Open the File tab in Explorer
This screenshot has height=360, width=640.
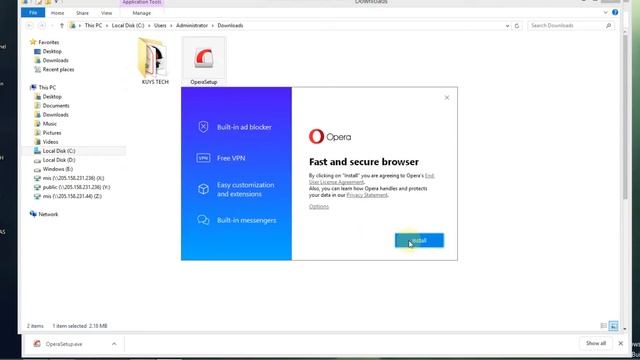pyautogui.click(x=33, y=13)
